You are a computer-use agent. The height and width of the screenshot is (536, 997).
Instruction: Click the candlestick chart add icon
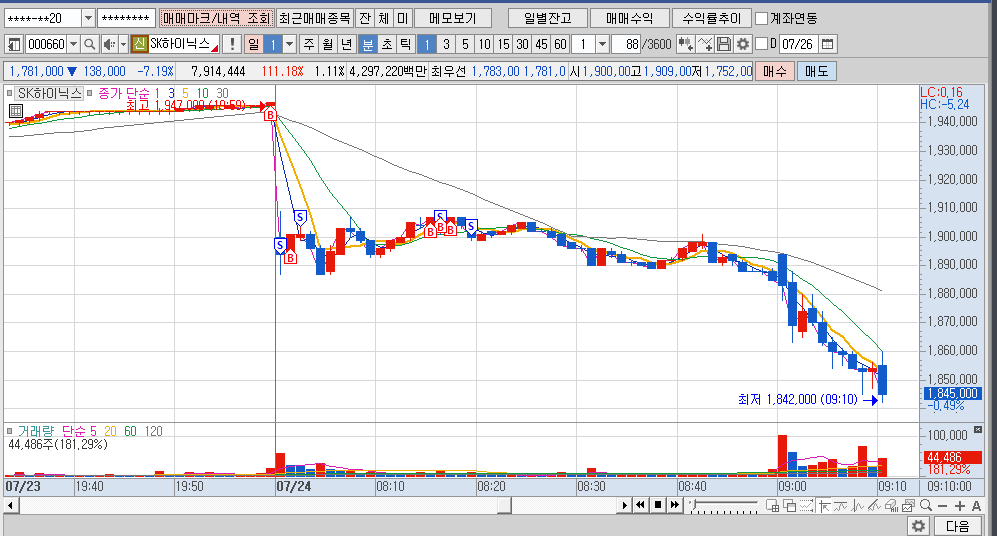(685, 44)
